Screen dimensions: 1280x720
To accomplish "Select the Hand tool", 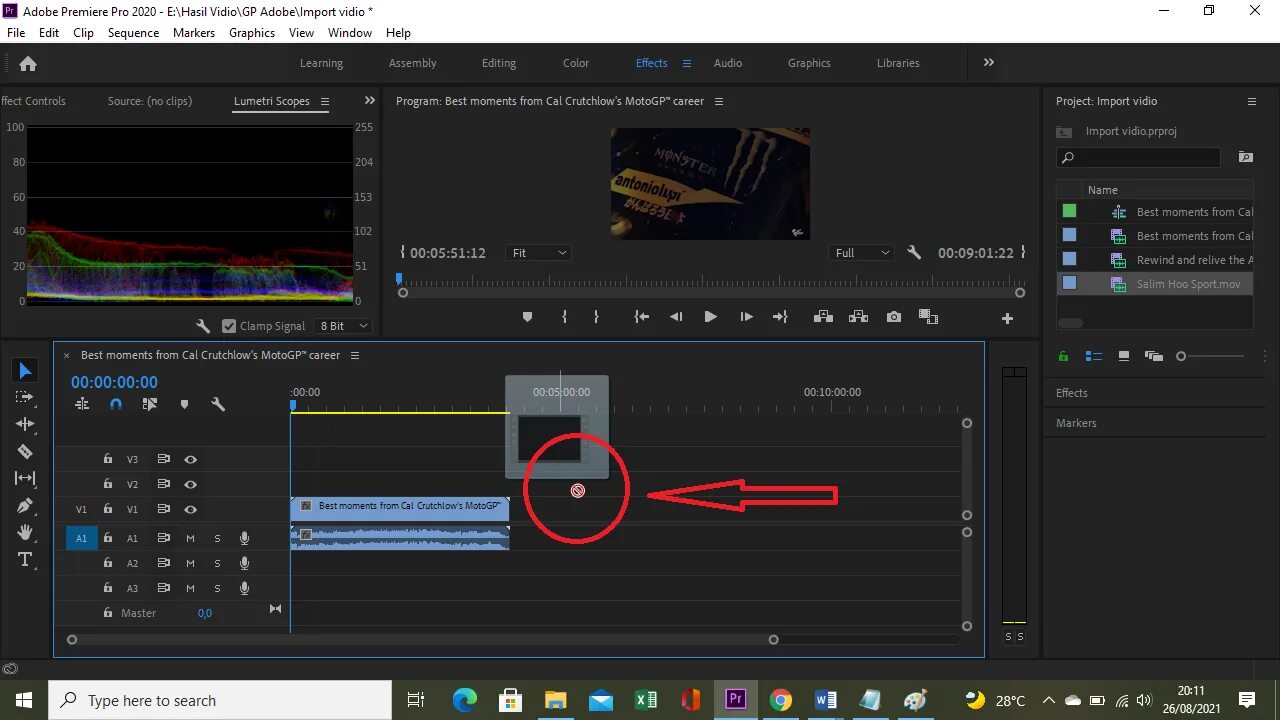I will 25,532.
